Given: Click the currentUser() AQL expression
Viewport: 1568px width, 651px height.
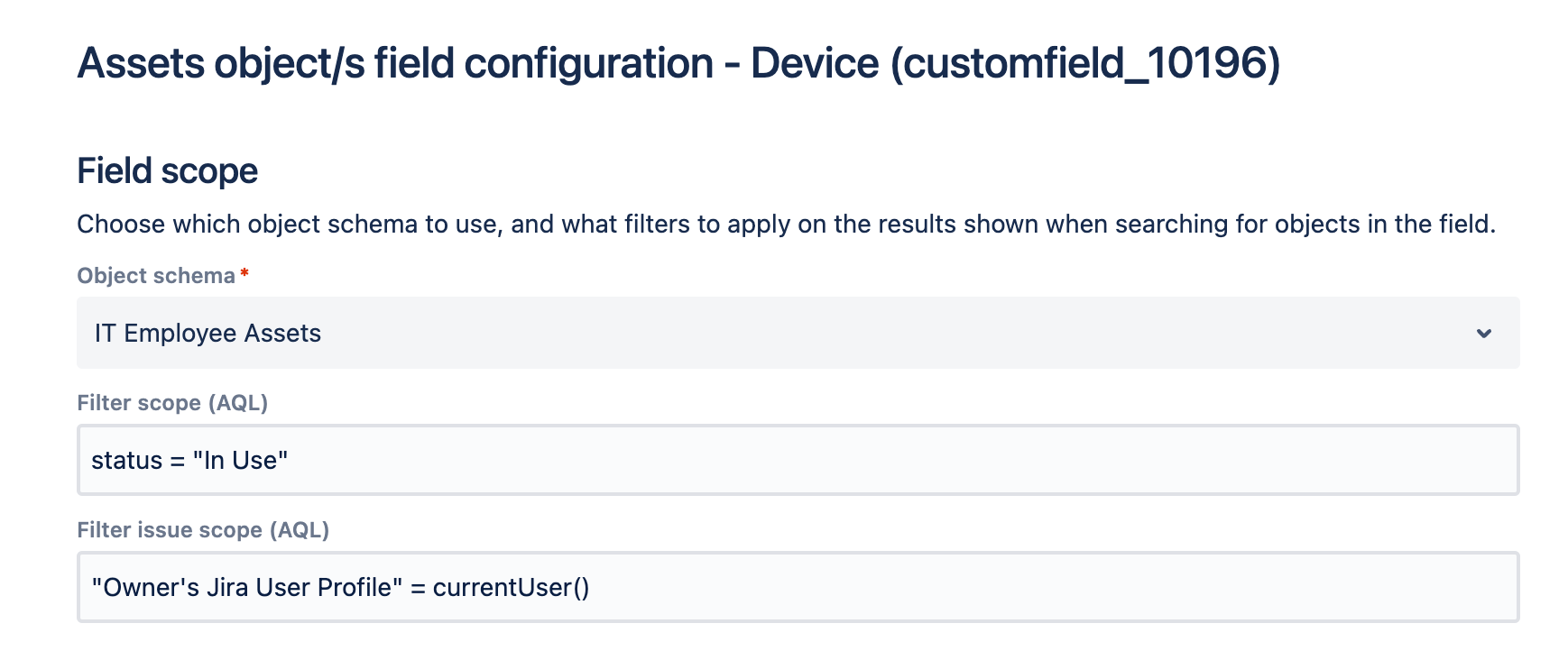Looking at the screenshot, I should pyautogui.click(x=513, y=587).
